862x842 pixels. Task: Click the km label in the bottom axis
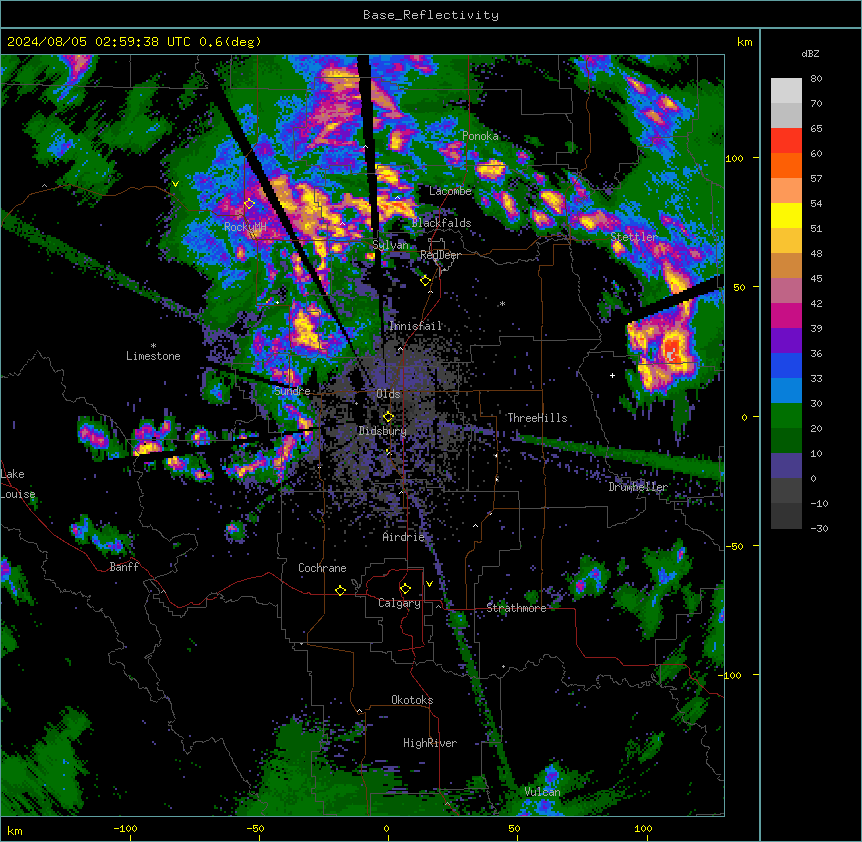15,831
